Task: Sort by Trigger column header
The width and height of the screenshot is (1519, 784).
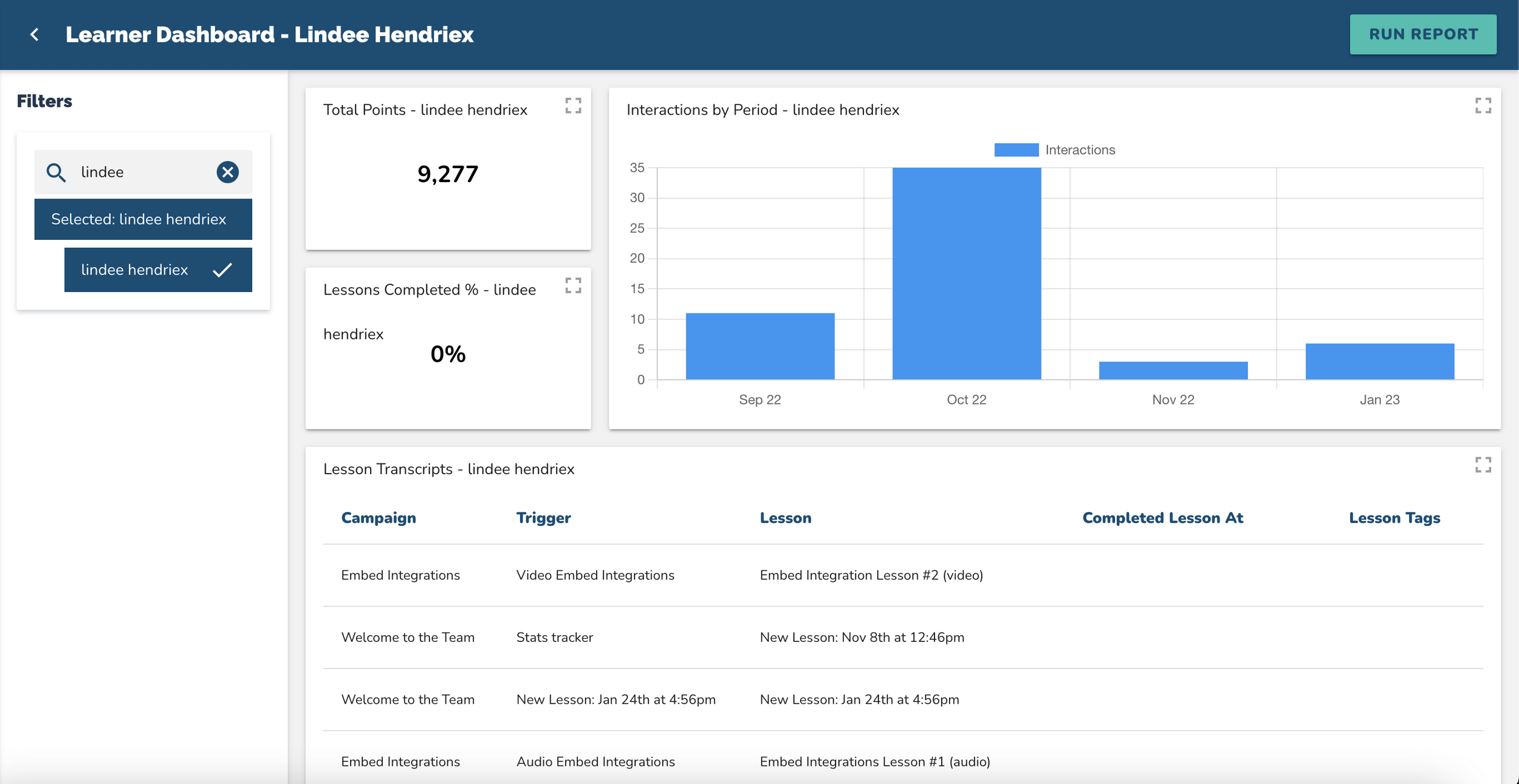Action: point(543,518)
